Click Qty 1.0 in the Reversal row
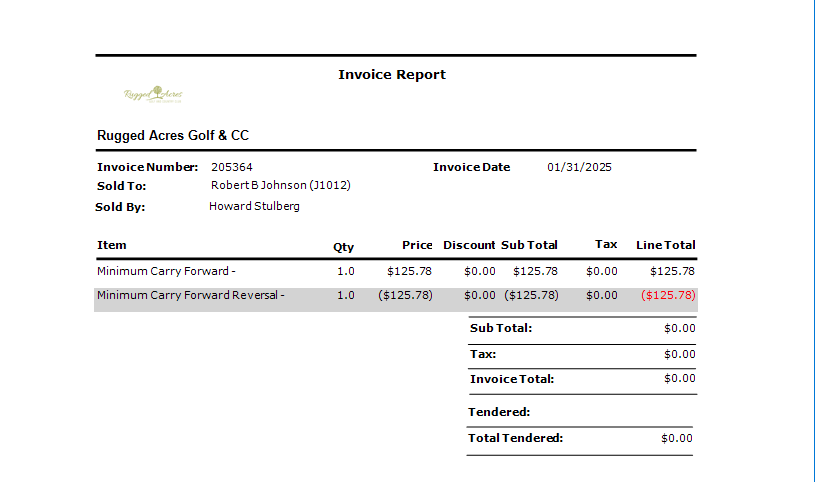Viewport: 815px width, 482px height. [x=346, y=295]
